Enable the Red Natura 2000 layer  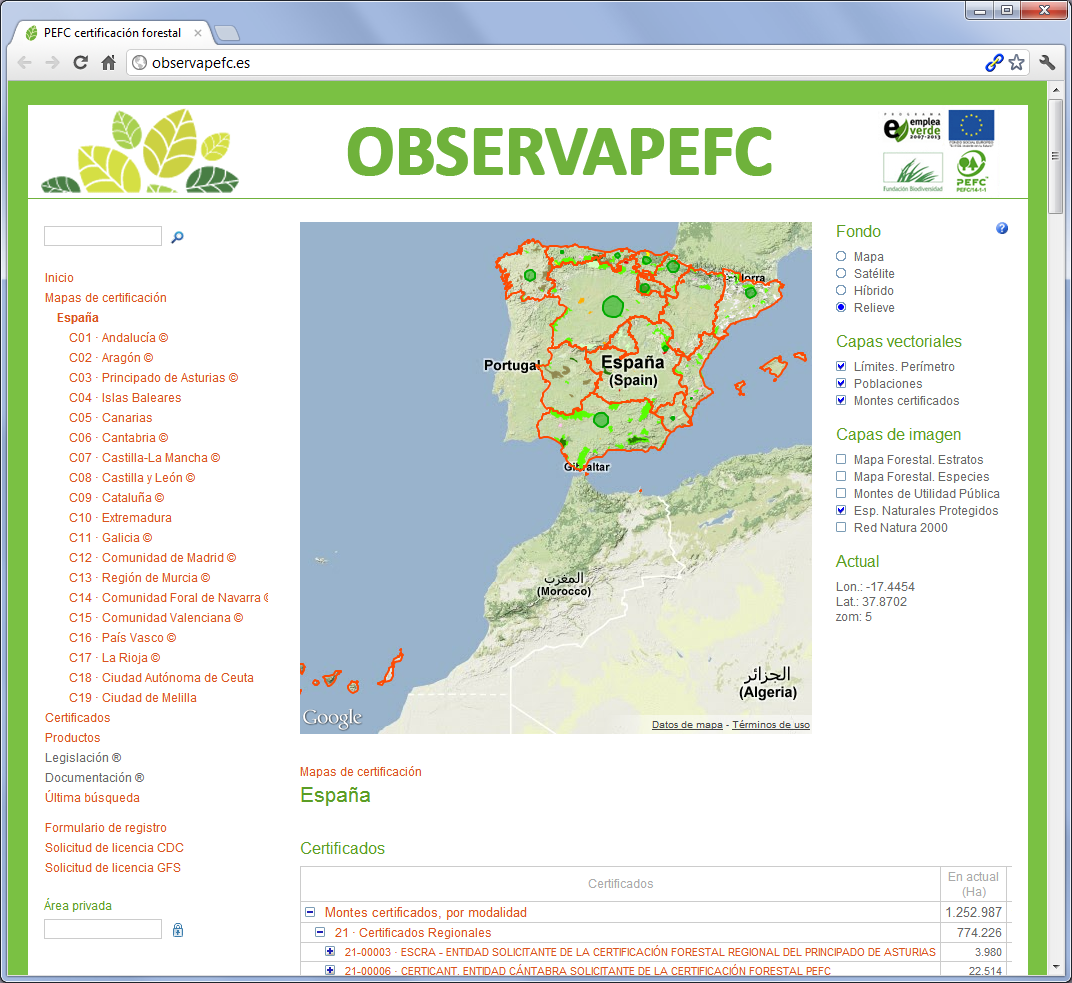841,528
